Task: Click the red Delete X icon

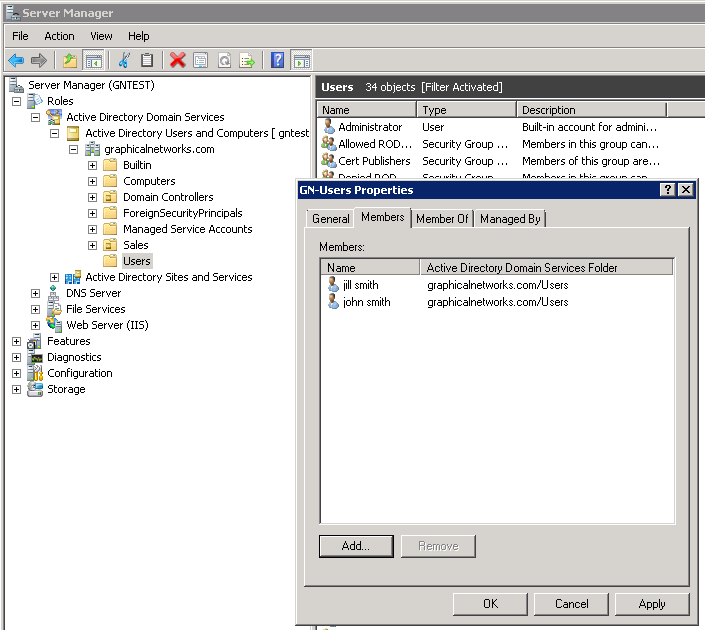Action: coord(178,60)
